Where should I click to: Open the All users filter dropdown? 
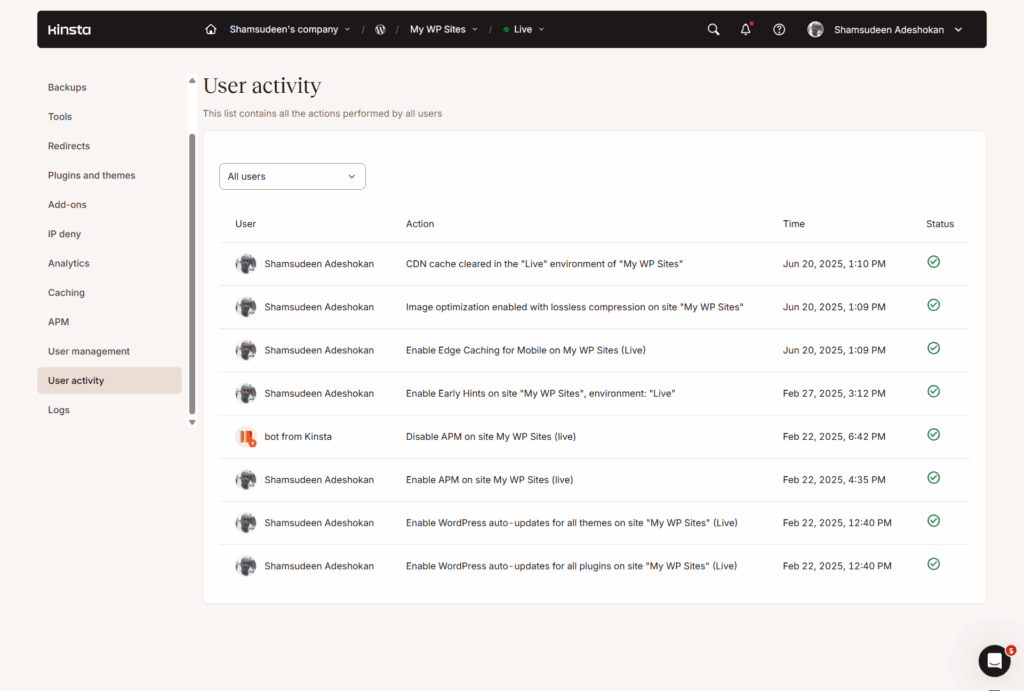pyautogui.click(x=292, y=176)
